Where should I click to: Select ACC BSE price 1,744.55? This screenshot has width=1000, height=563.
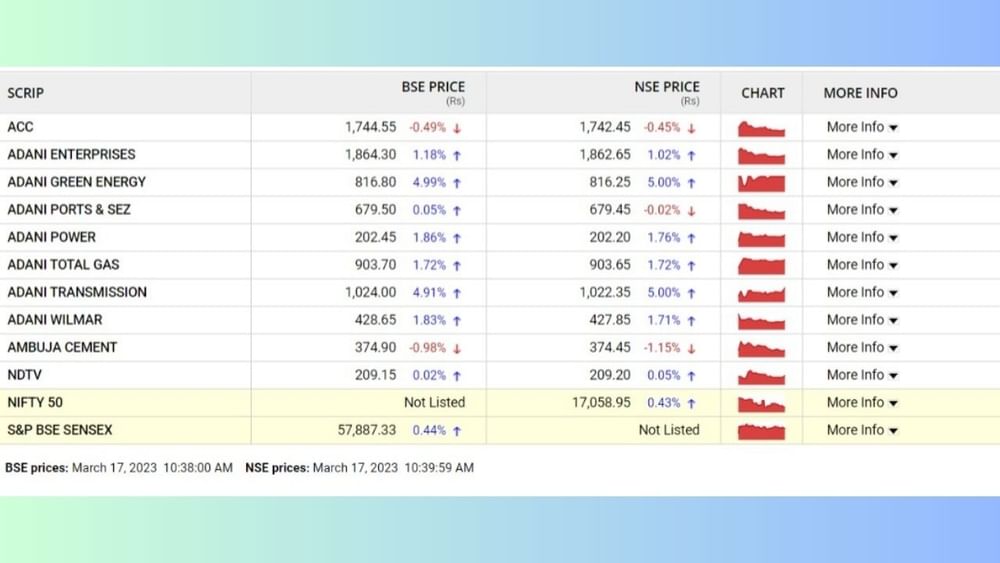(371, 127)
